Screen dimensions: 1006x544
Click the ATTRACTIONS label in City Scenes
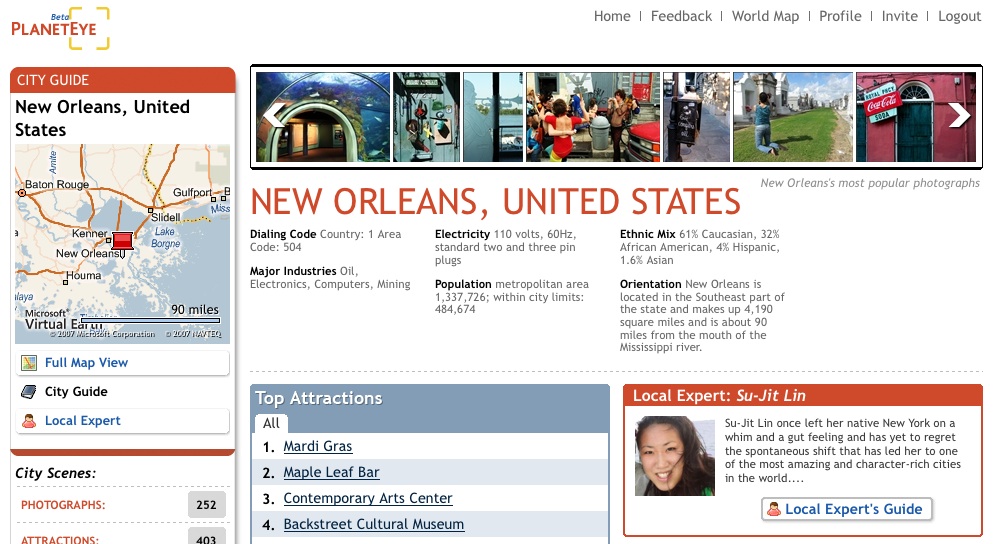(60, 540)
